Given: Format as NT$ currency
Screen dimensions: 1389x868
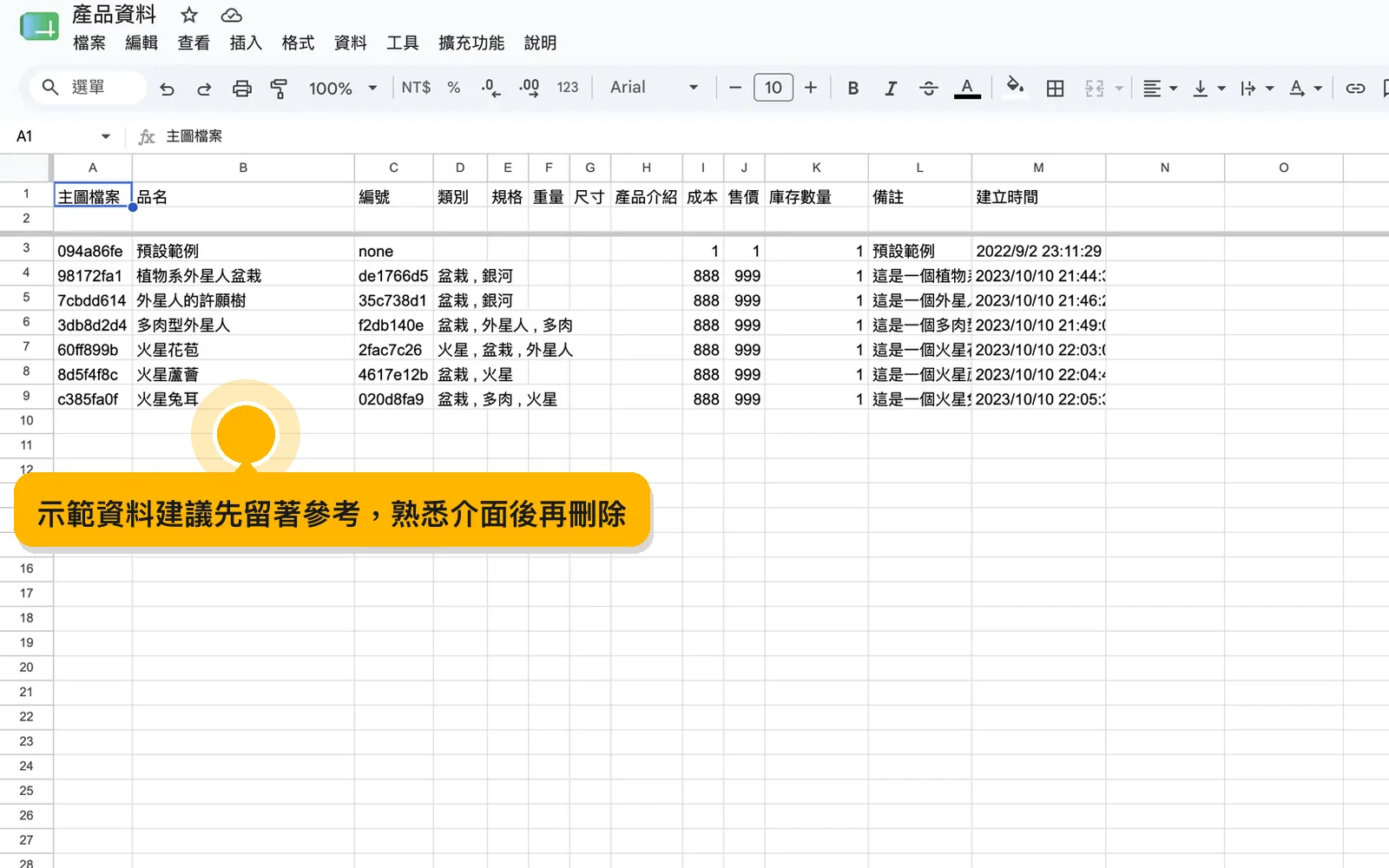Looking at the screenshot, I should tap(416, 88).
